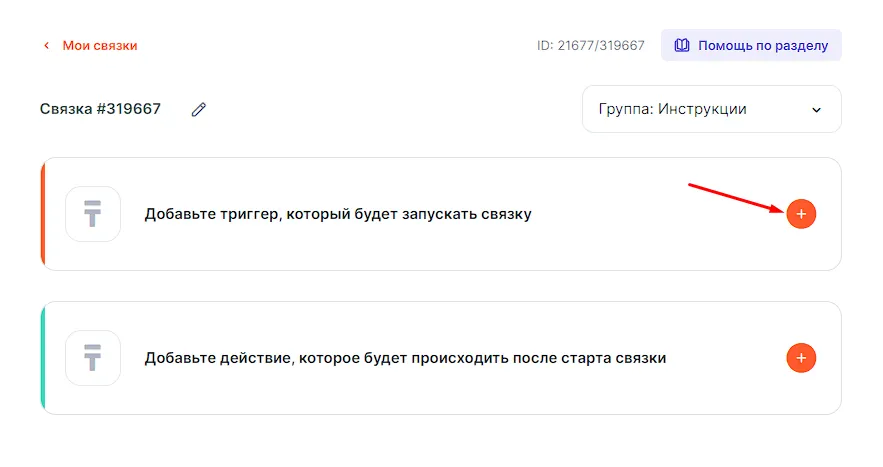
Task: Click the pencil icon to rename связка
Action: pos(198,110)
